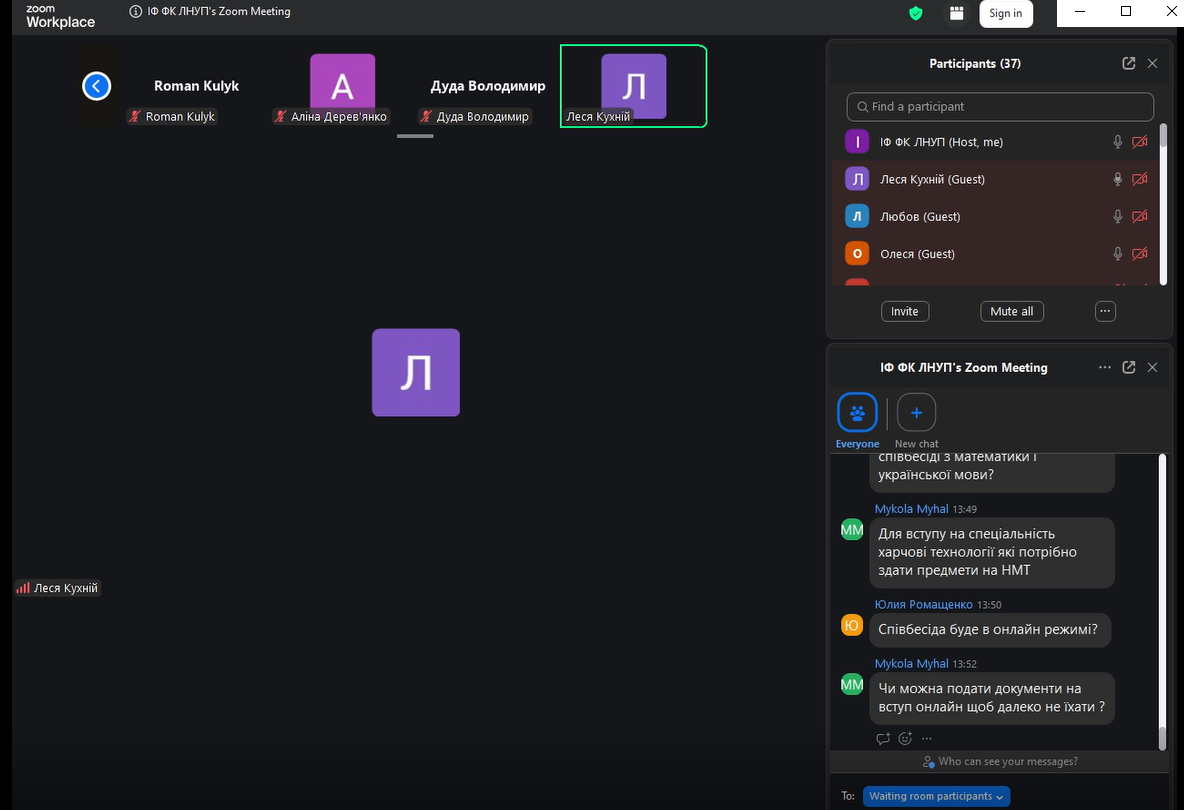Select the Everyone chat tab
Image resolution: width=1184 pixels, height=810 pixels.
pos(857,413)
